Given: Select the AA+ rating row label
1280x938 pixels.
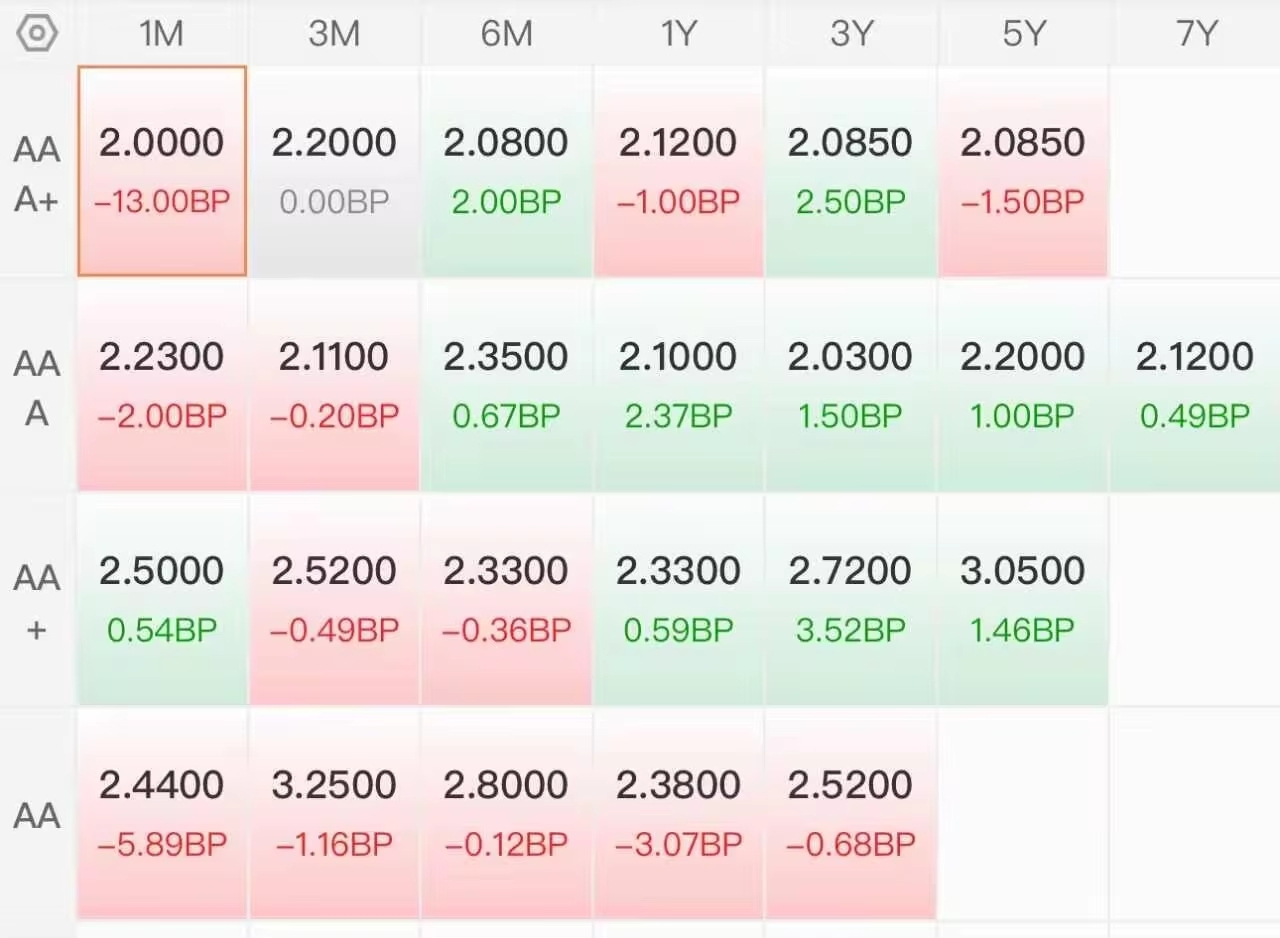Looking at the screenshot, I should (37, 602).
